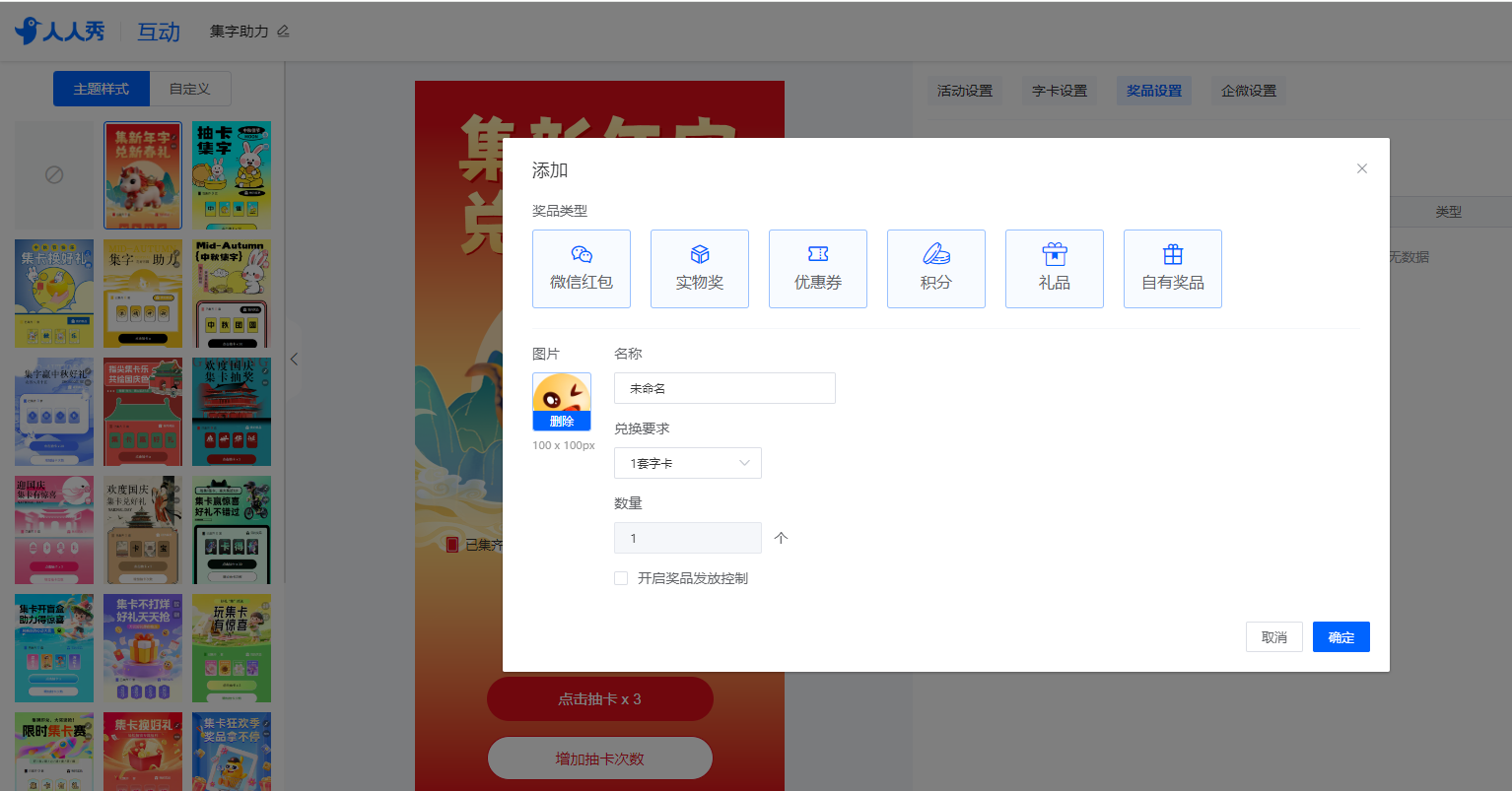Click the prize name input field
Image resolution: width=1512 pixels, height=791 pixels.
pos(724,388)
